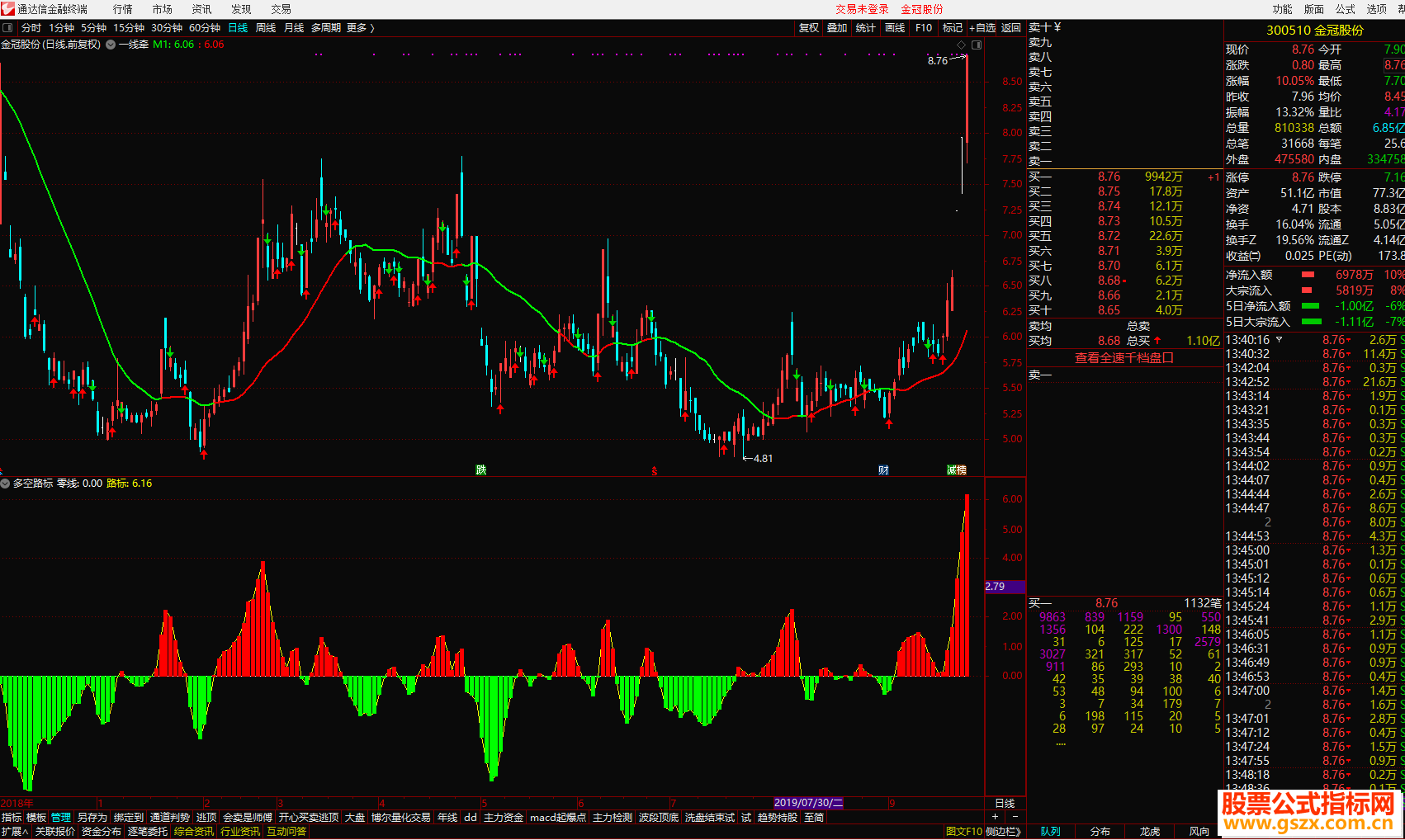Screen dimensions: 1405x840
Task: Select 多周期 multi-period tab
Action: click(326, 28)
